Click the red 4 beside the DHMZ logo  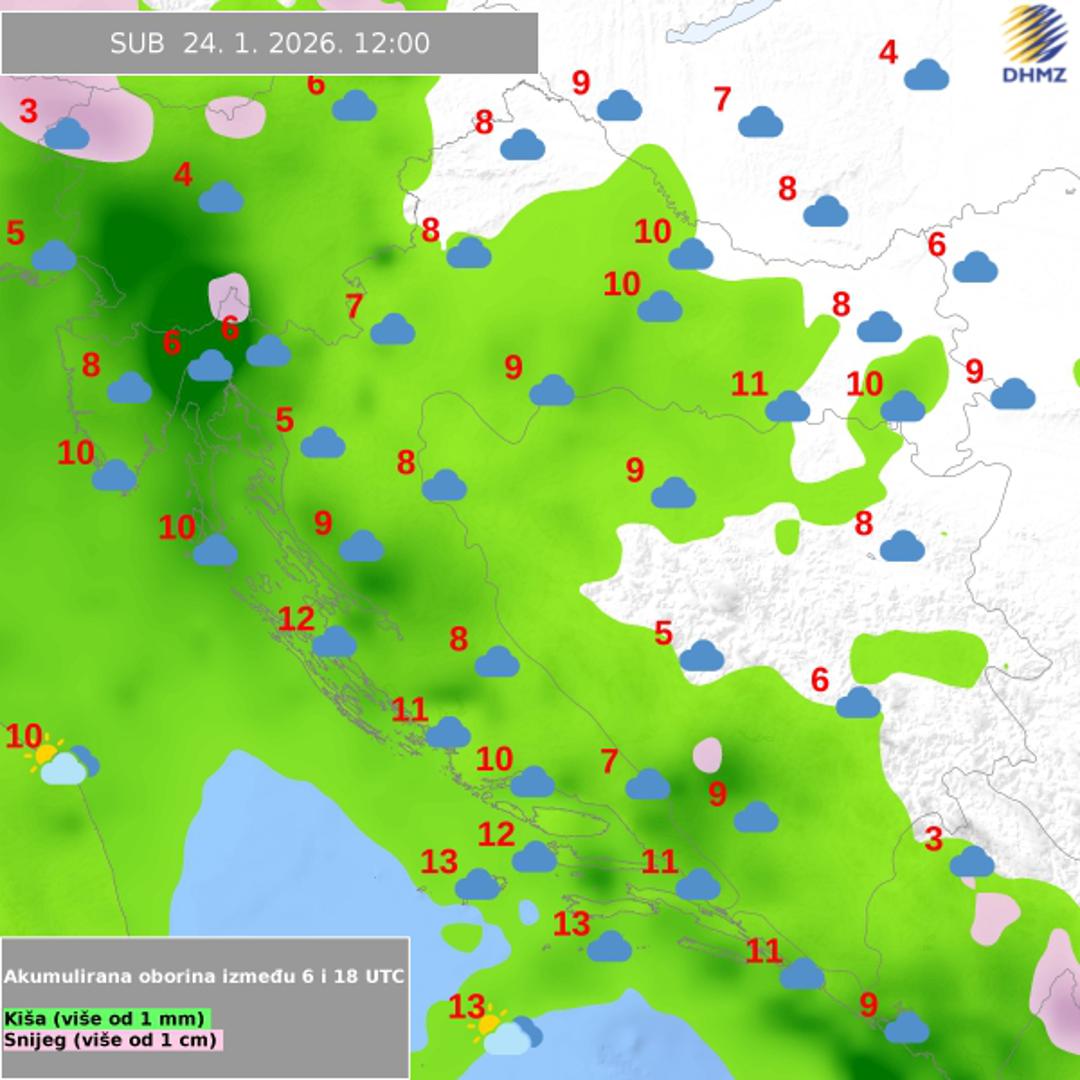coord(888,53)
